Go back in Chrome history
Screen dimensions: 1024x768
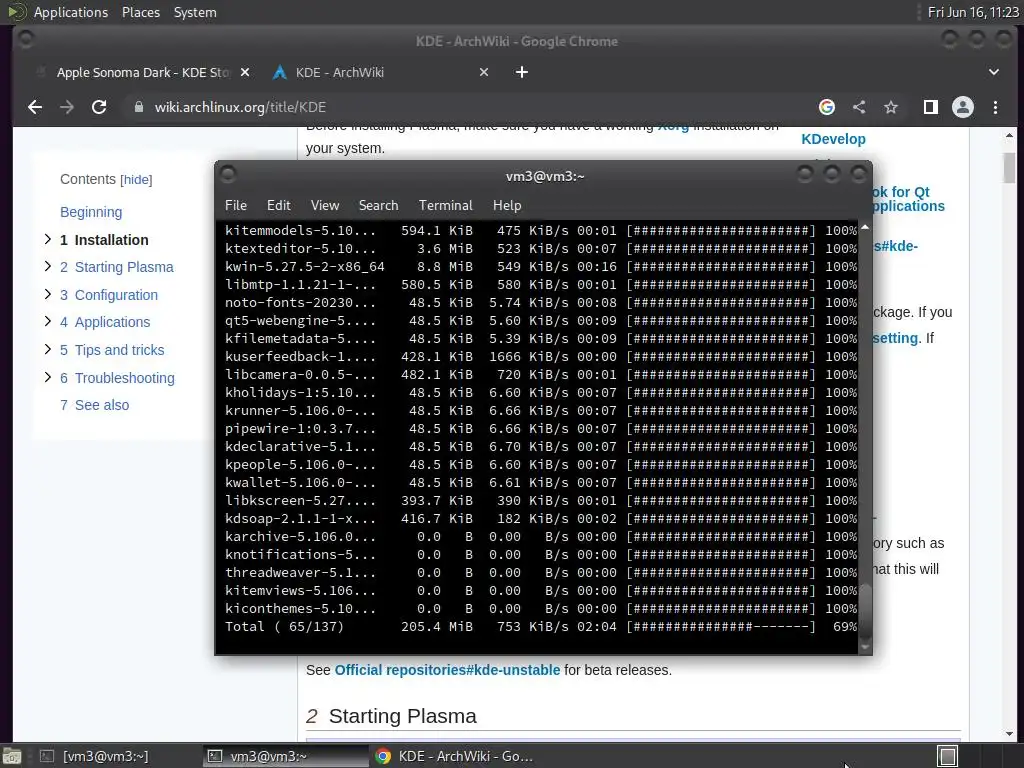35,107
